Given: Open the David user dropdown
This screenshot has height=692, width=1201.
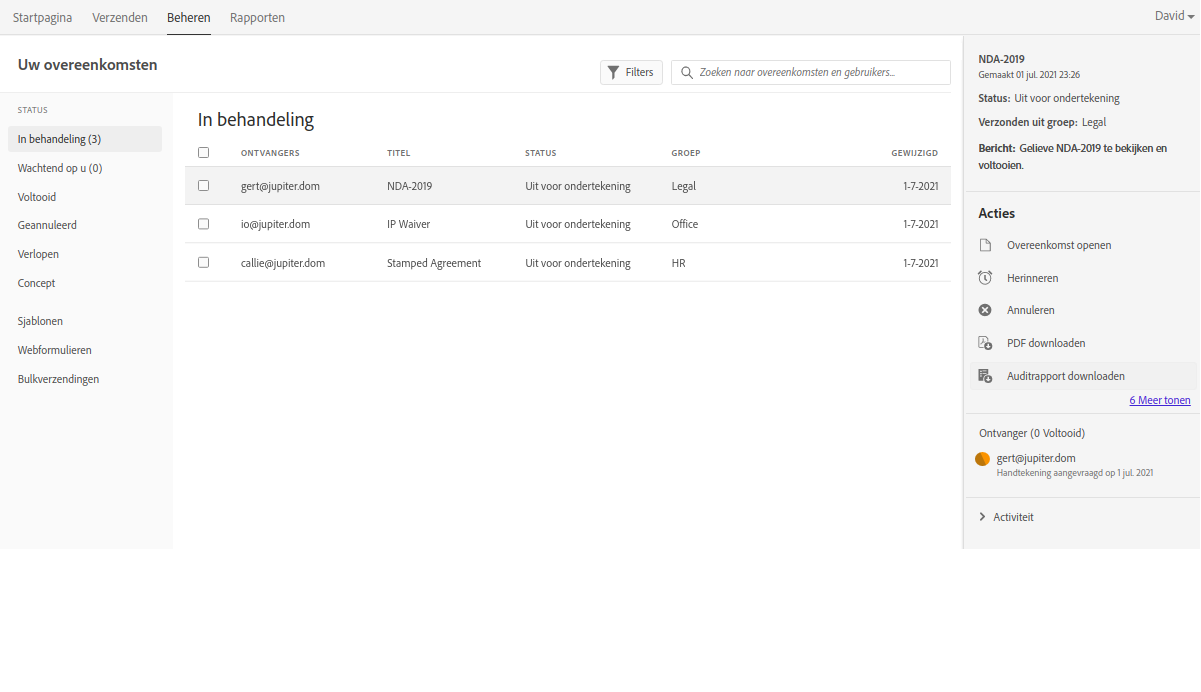Looking at the screenshot, I should coord(1174,17).
